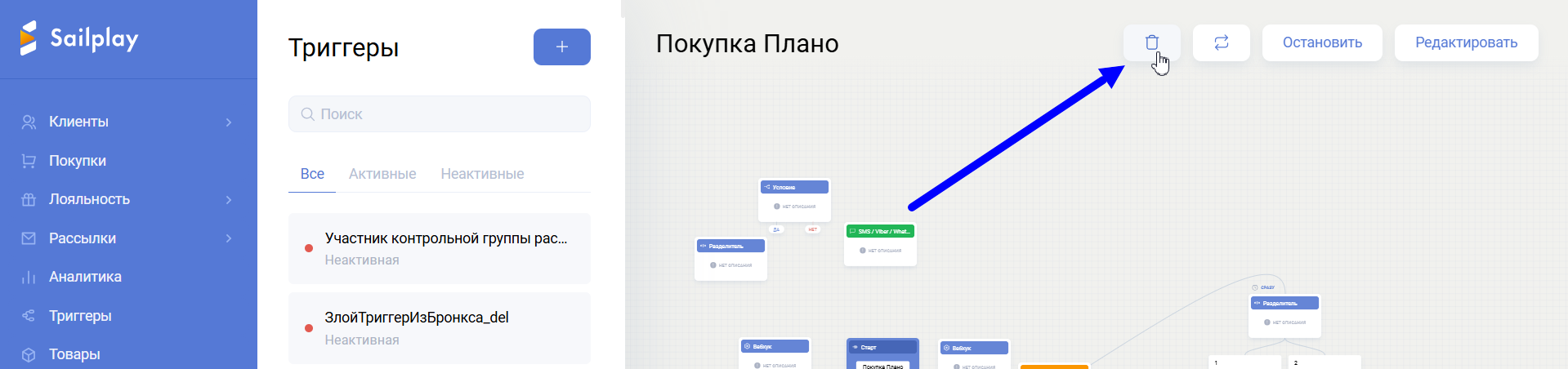Open Аналитика via the bar chart icon
Screen dimensions: 1568x369
coord(29,277)
